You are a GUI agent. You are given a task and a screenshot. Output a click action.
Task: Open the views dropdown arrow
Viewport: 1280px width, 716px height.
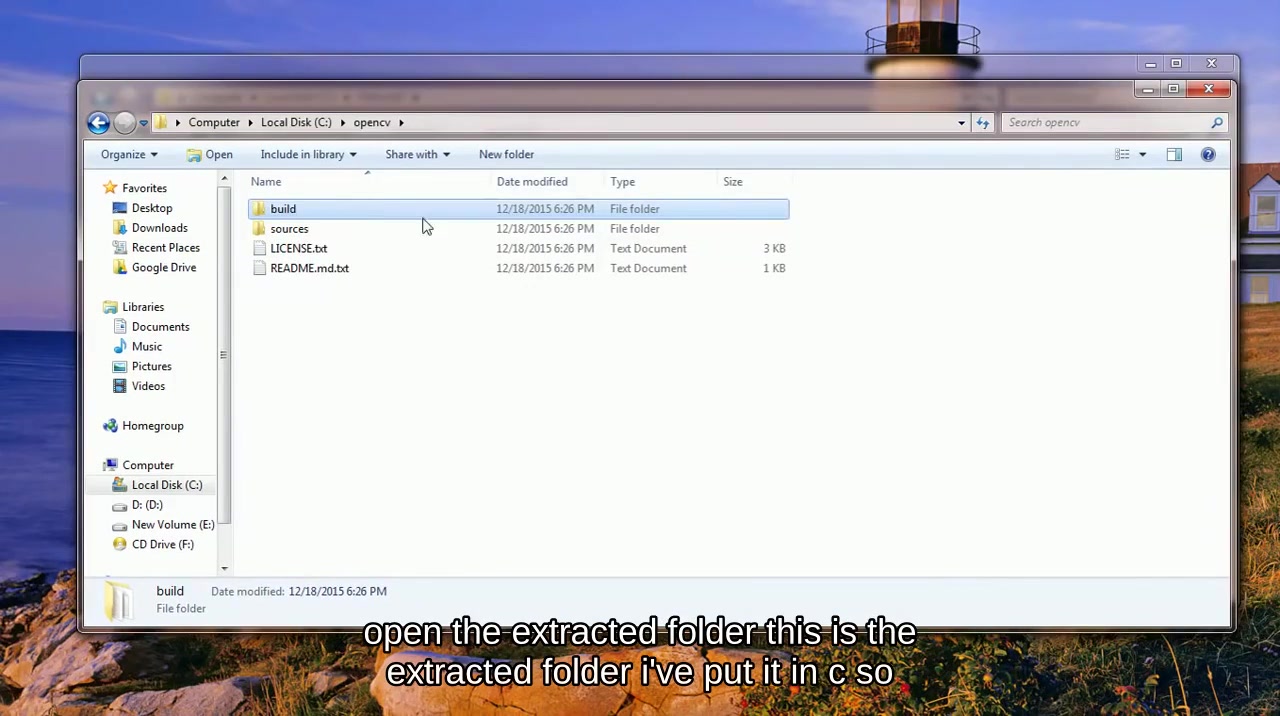pos(1141,154)
